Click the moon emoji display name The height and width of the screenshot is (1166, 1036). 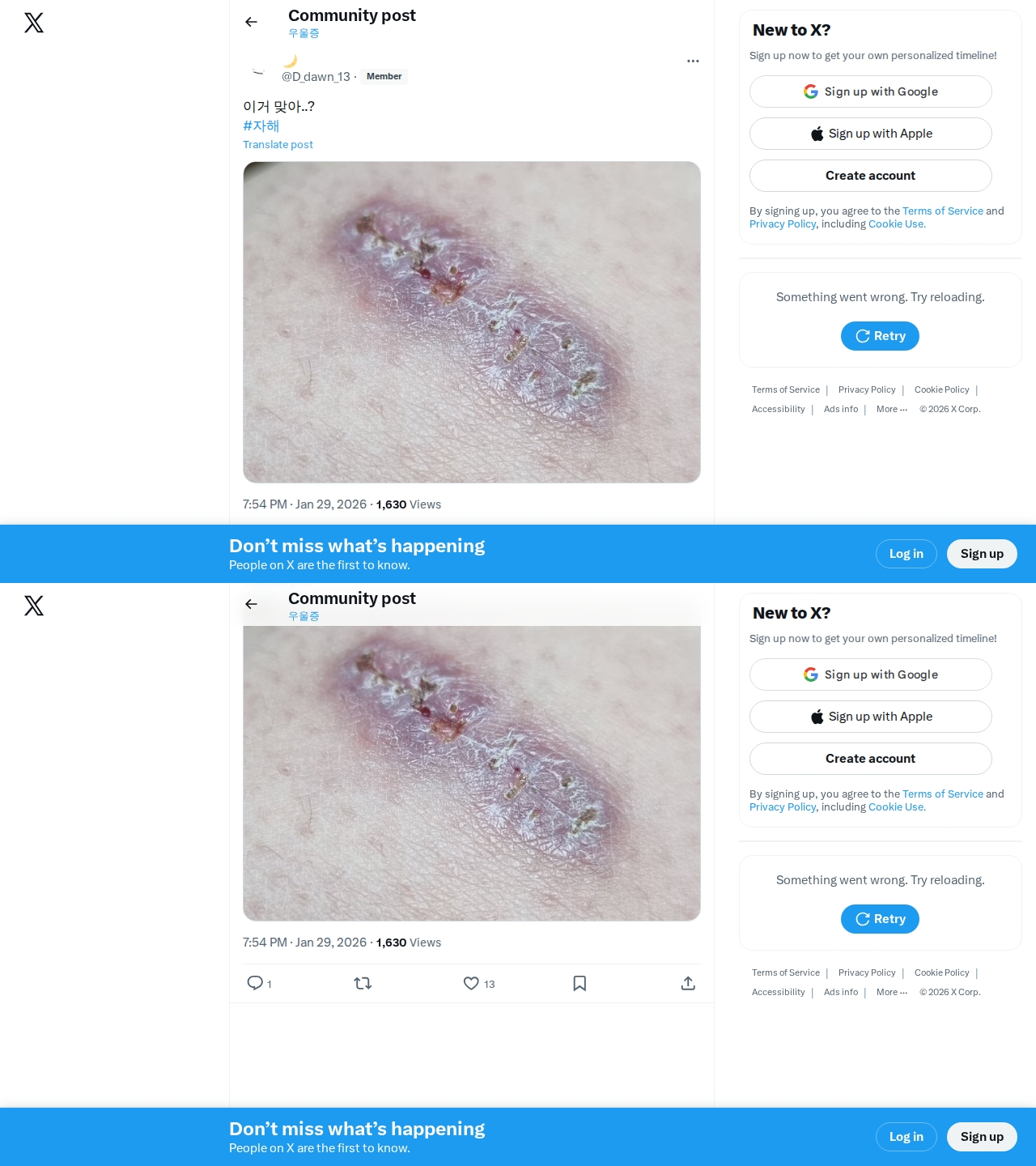click(290, 61)
